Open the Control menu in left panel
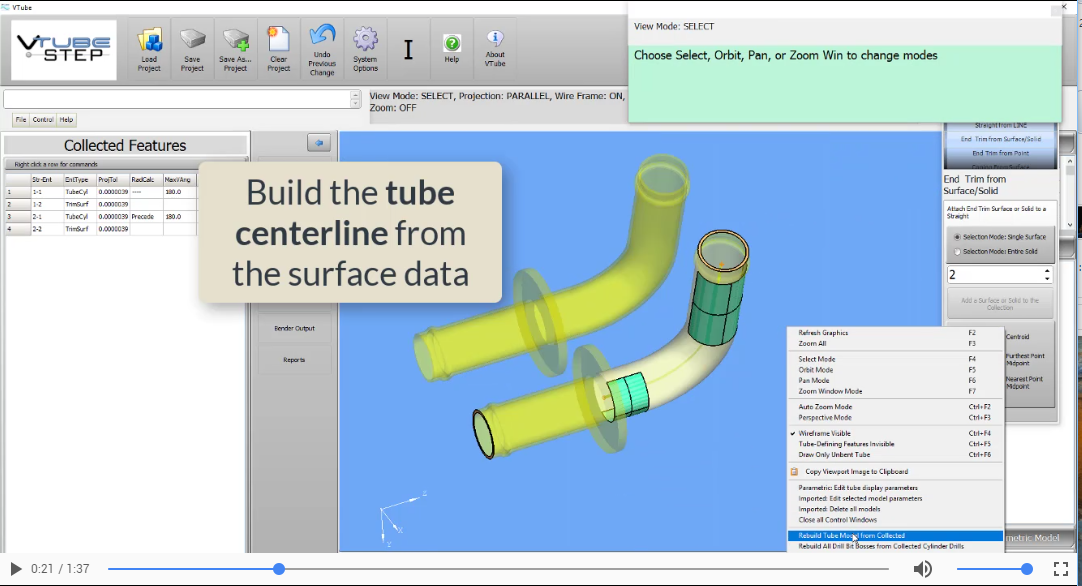The width and height of the screenshot is (1082, 586). pyautogui.click(x=43, y=120)
